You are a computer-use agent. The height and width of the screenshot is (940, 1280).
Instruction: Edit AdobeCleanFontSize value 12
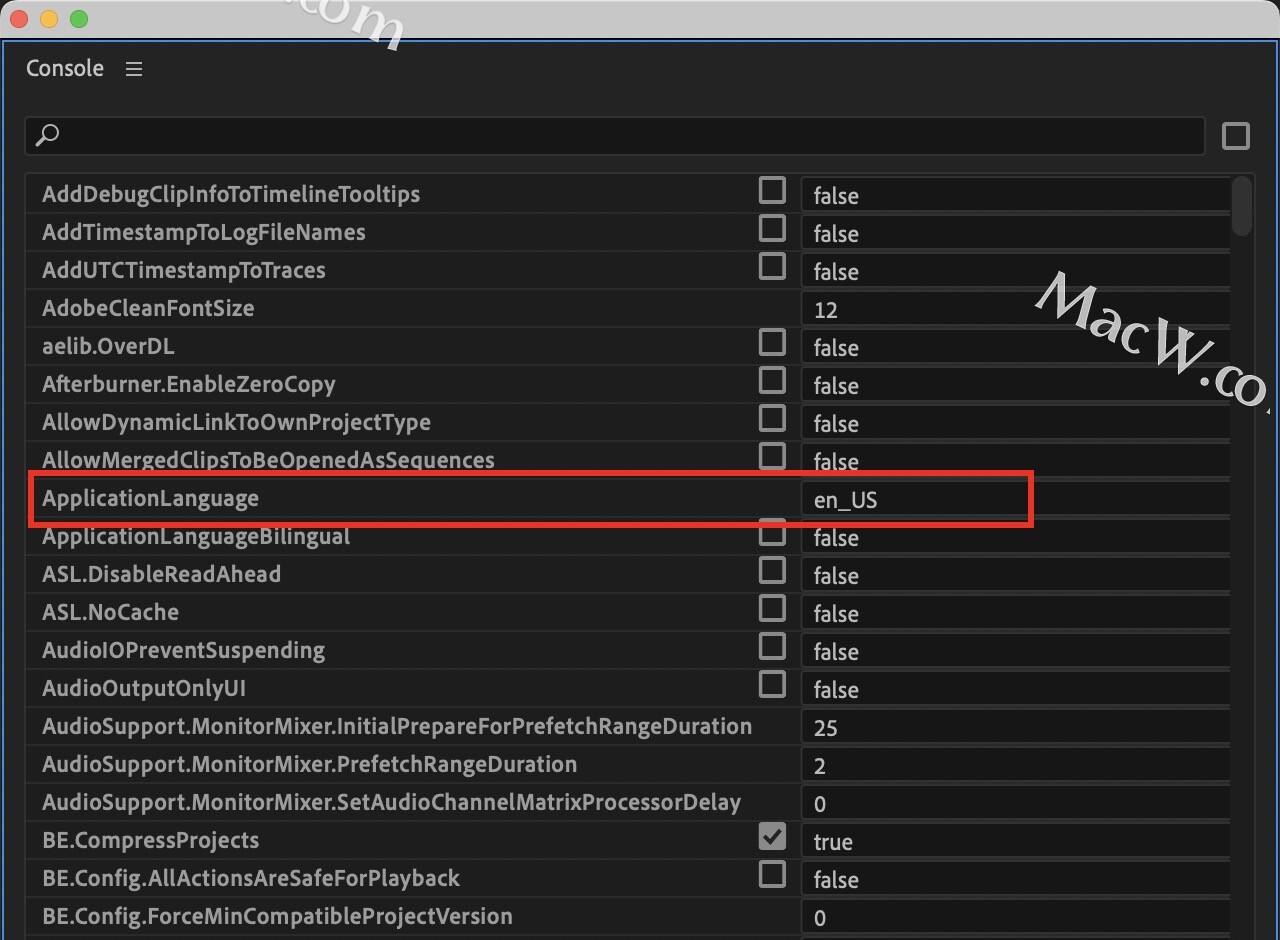click(x=1016, y=309)
